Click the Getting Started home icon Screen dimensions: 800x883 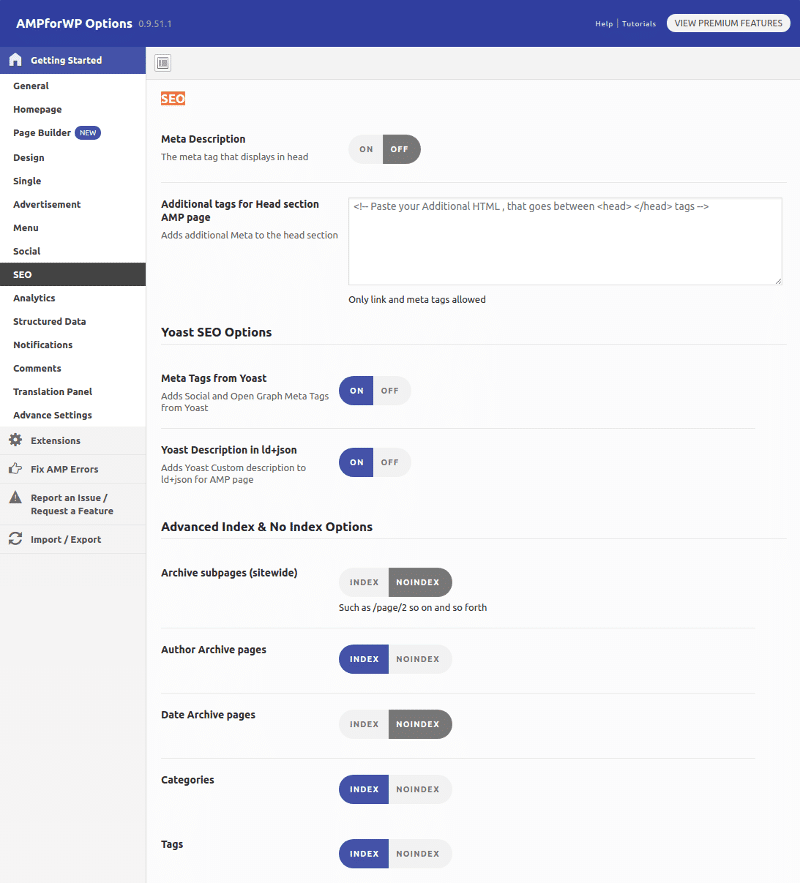tap(15, 60)
